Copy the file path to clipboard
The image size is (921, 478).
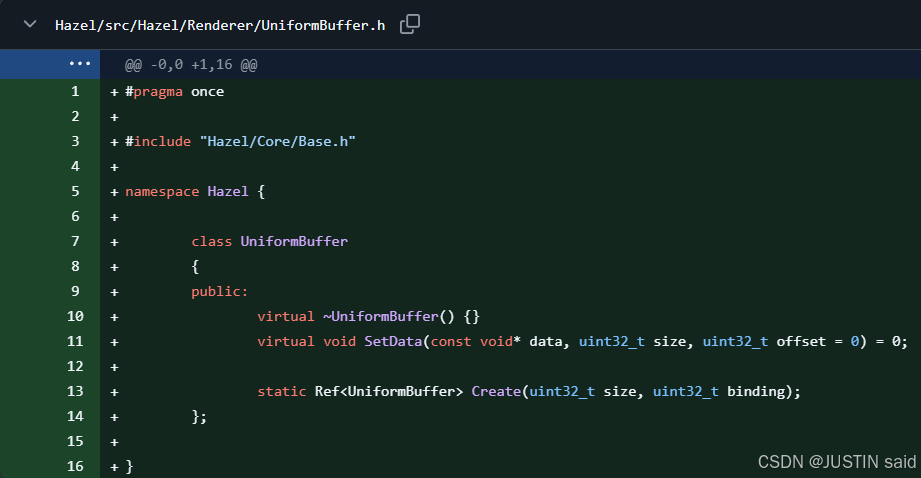point(409,25)
